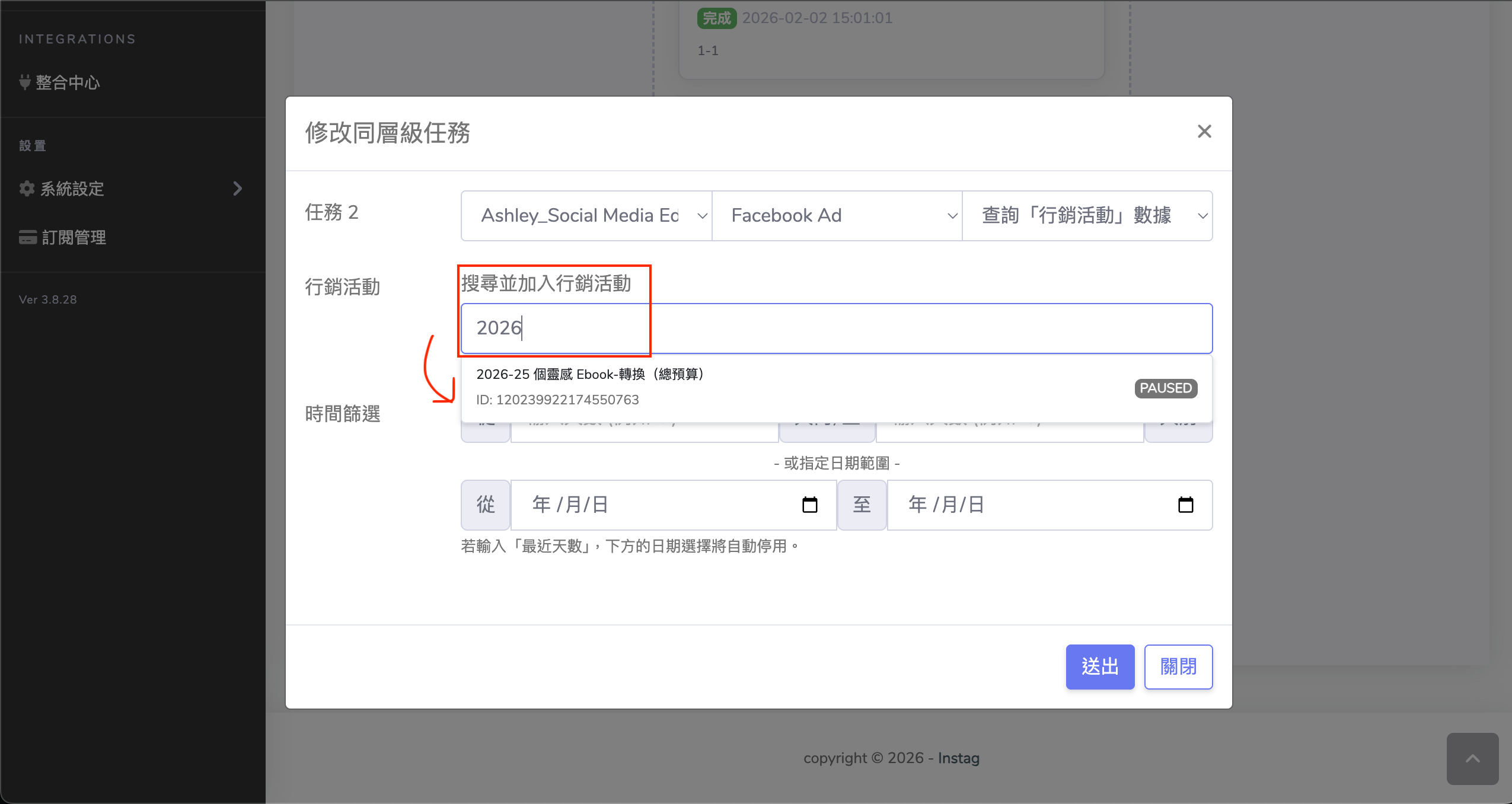
Task: Click the 整合中心 plug icon
Action: pos(25,82)
